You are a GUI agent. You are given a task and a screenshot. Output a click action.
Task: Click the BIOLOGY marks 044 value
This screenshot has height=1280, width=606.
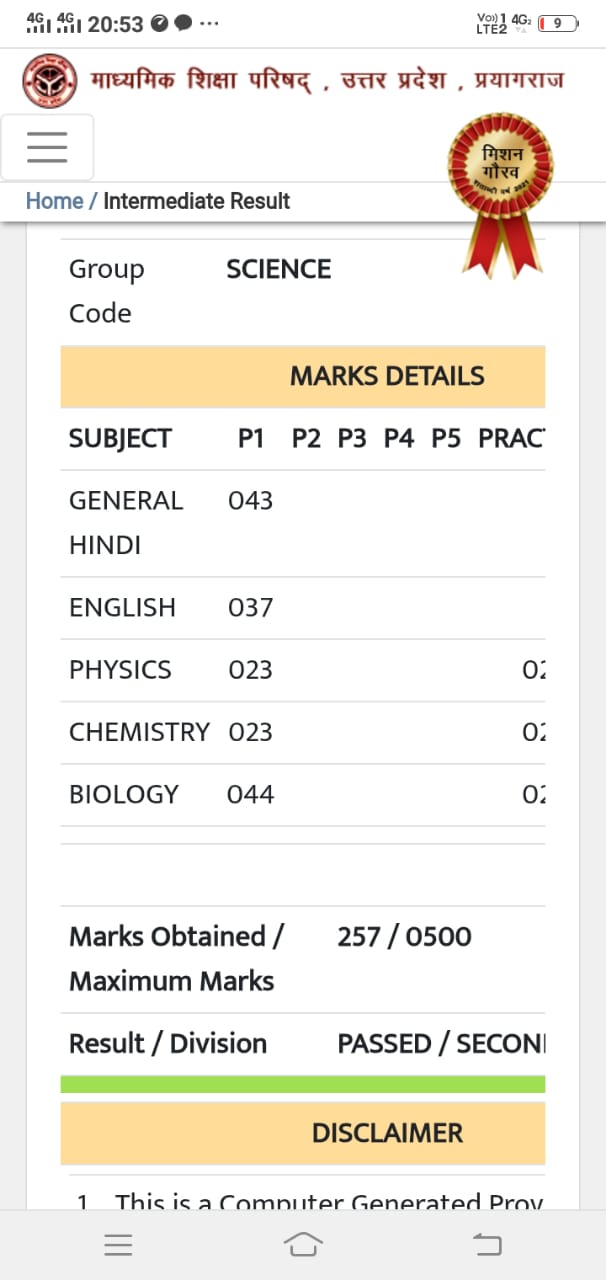(250, 794)
